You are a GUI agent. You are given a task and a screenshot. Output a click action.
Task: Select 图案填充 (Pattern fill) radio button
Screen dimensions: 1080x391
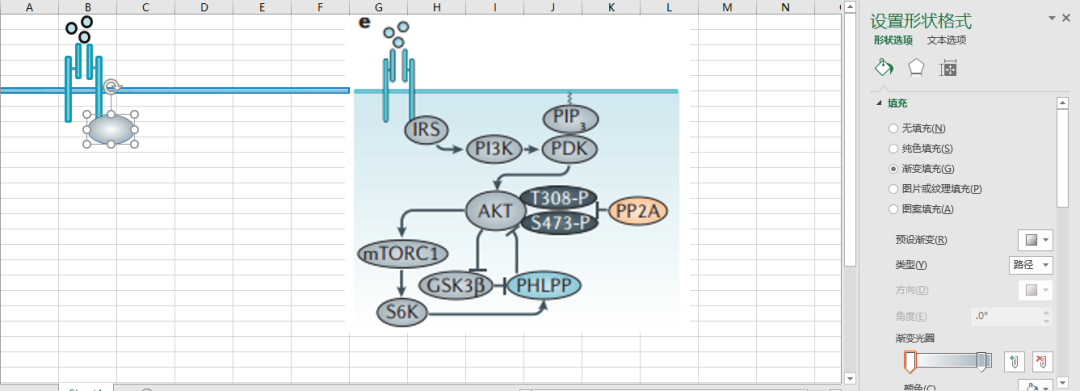point(893,209)
